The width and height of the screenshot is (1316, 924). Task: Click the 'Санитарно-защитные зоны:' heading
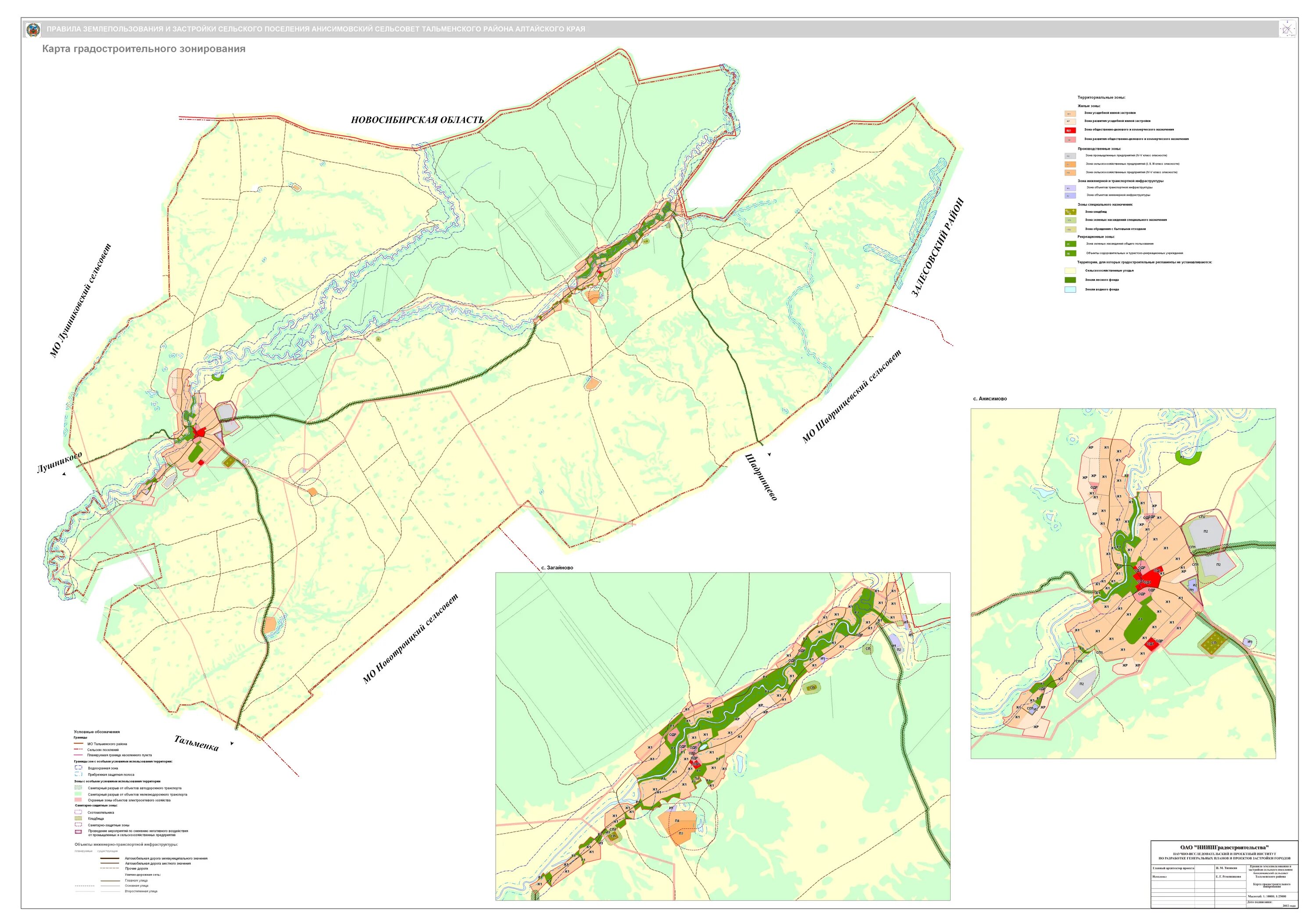coord(97,806)
